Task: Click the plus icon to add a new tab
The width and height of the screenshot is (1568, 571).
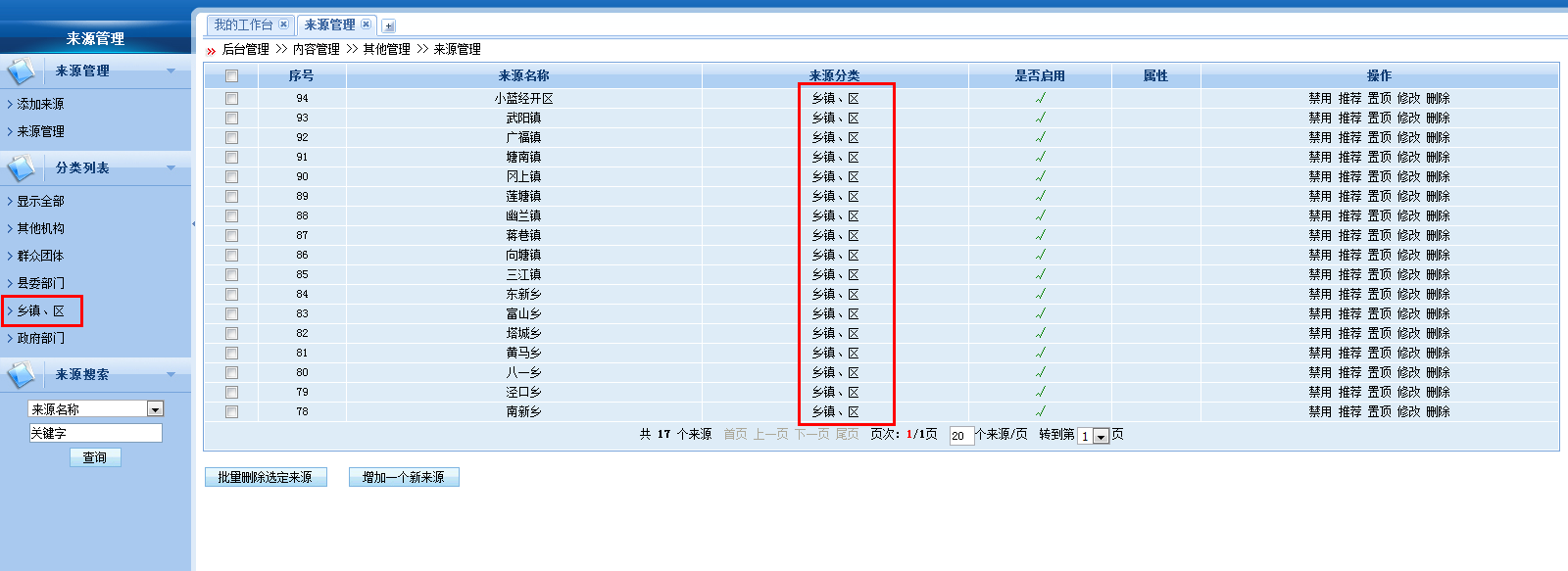Action: click(x=389, y=26)
